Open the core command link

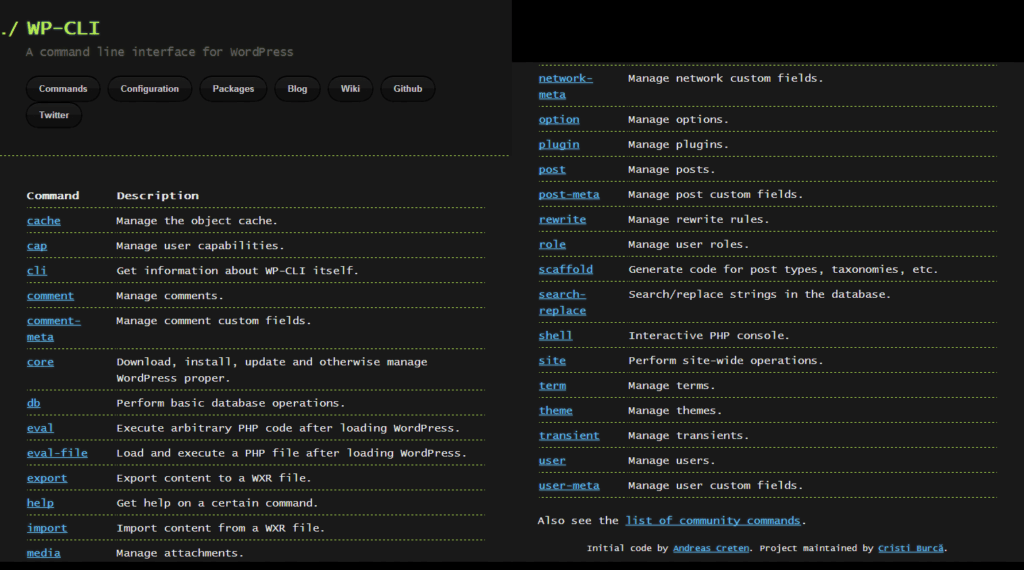click(x=40, y=362)
